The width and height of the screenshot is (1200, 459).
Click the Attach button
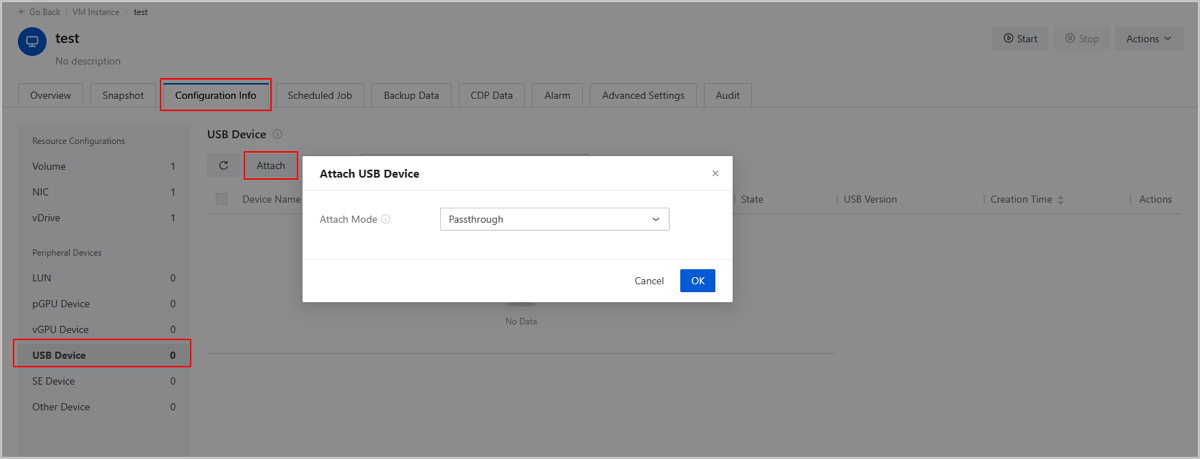[271, 166]
